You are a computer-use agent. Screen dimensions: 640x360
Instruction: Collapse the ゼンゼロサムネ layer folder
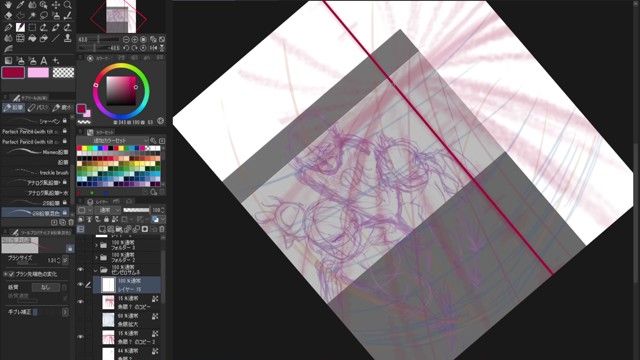click(x=96, y=270)
